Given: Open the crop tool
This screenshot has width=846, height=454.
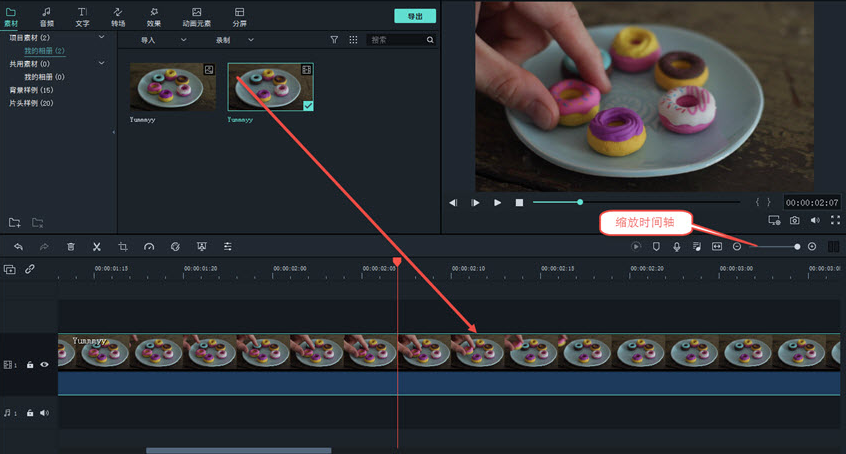Looking at the screenshot, I should [x=123, y=247].
